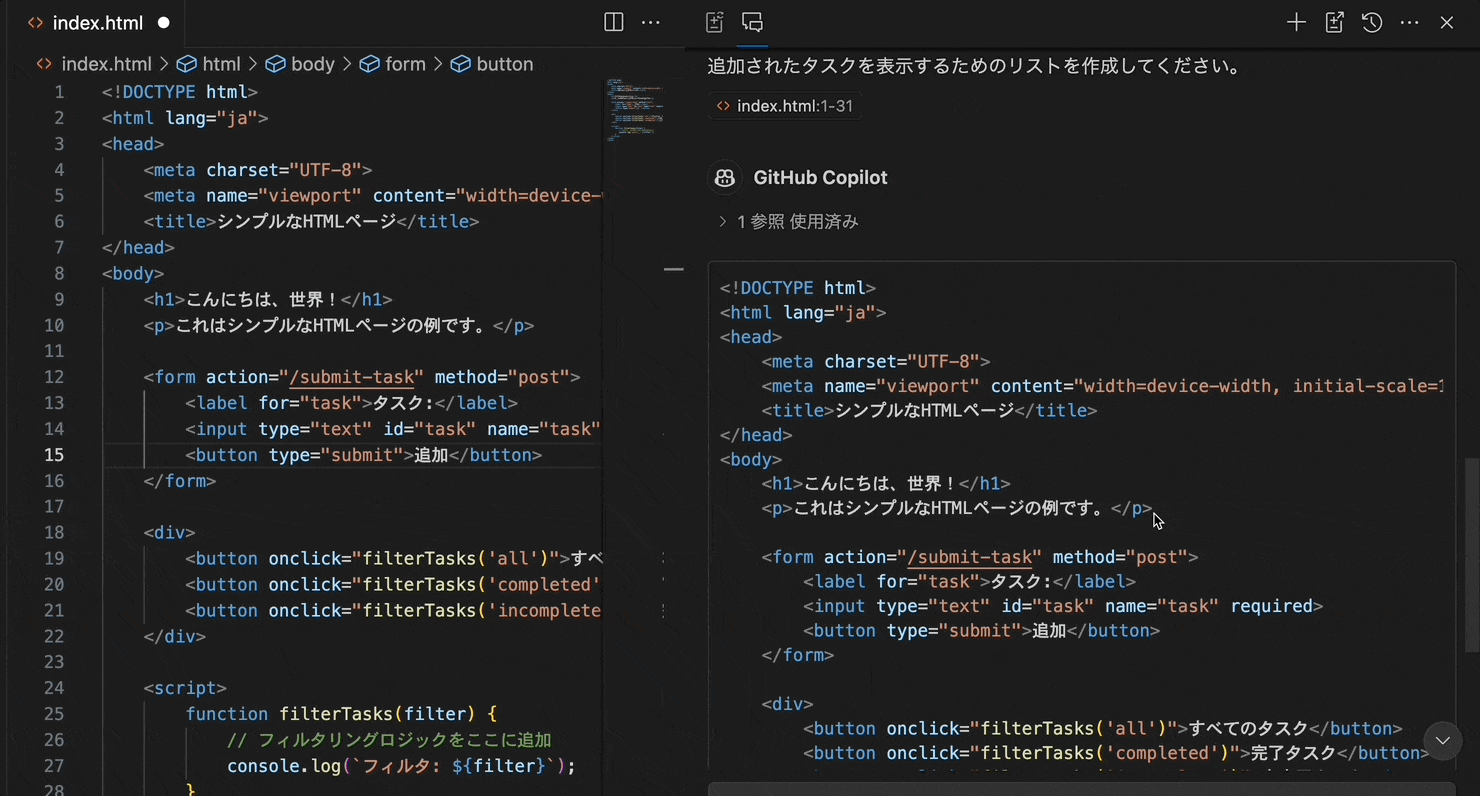
Task: Split the editor with the split icon
Action: 614,22
